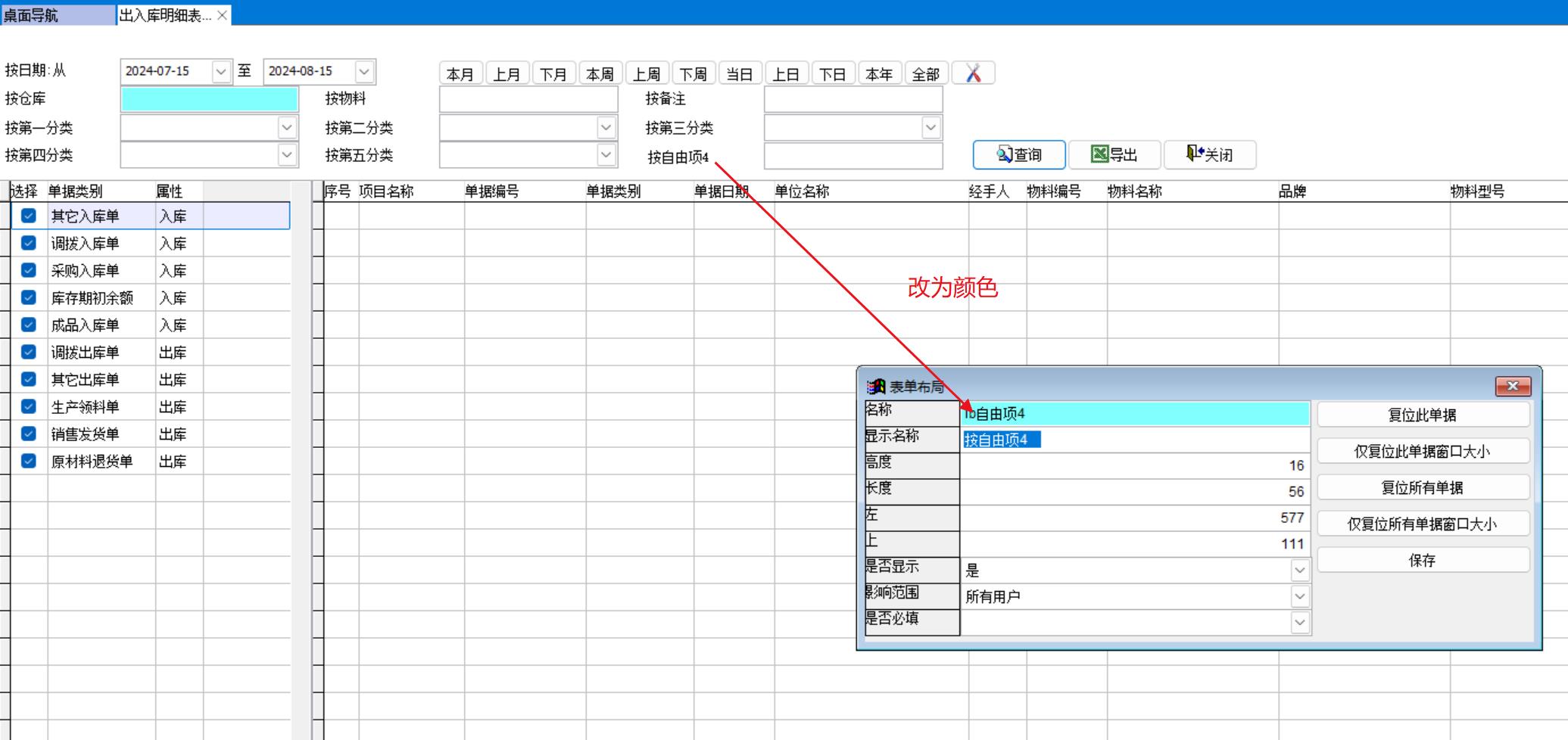Click the 关闭 exit door button
The image size is (1568, 740).
(x=1209, y=155)
